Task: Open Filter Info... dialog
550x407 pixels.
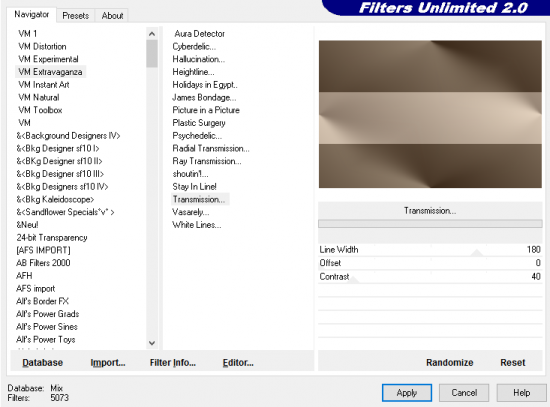Action: click(173, 362)
